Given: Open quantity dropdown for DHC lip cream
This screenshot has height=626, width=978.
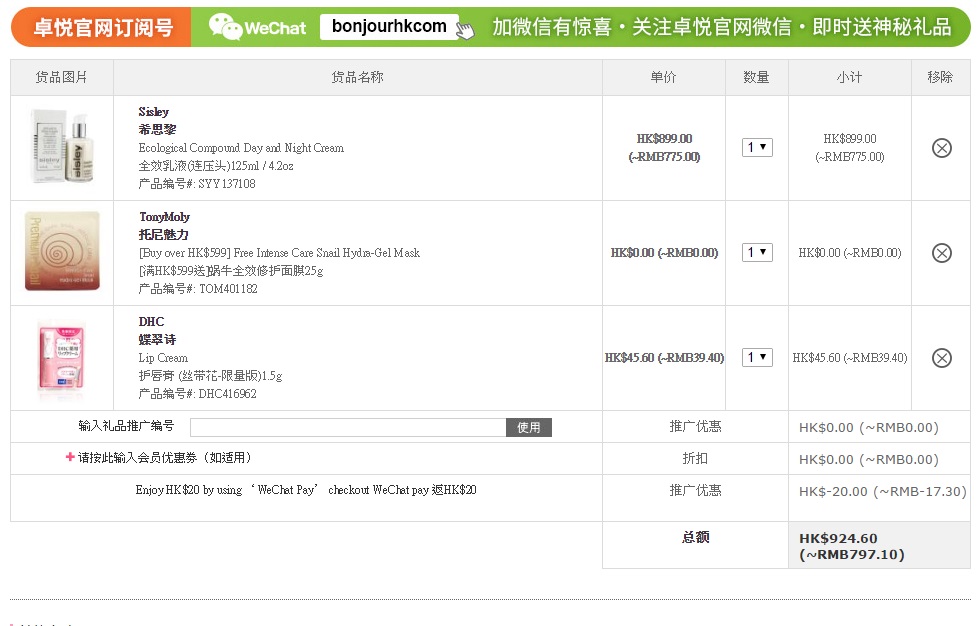Looking at the screenshot, I should click(x=757, y=358).
